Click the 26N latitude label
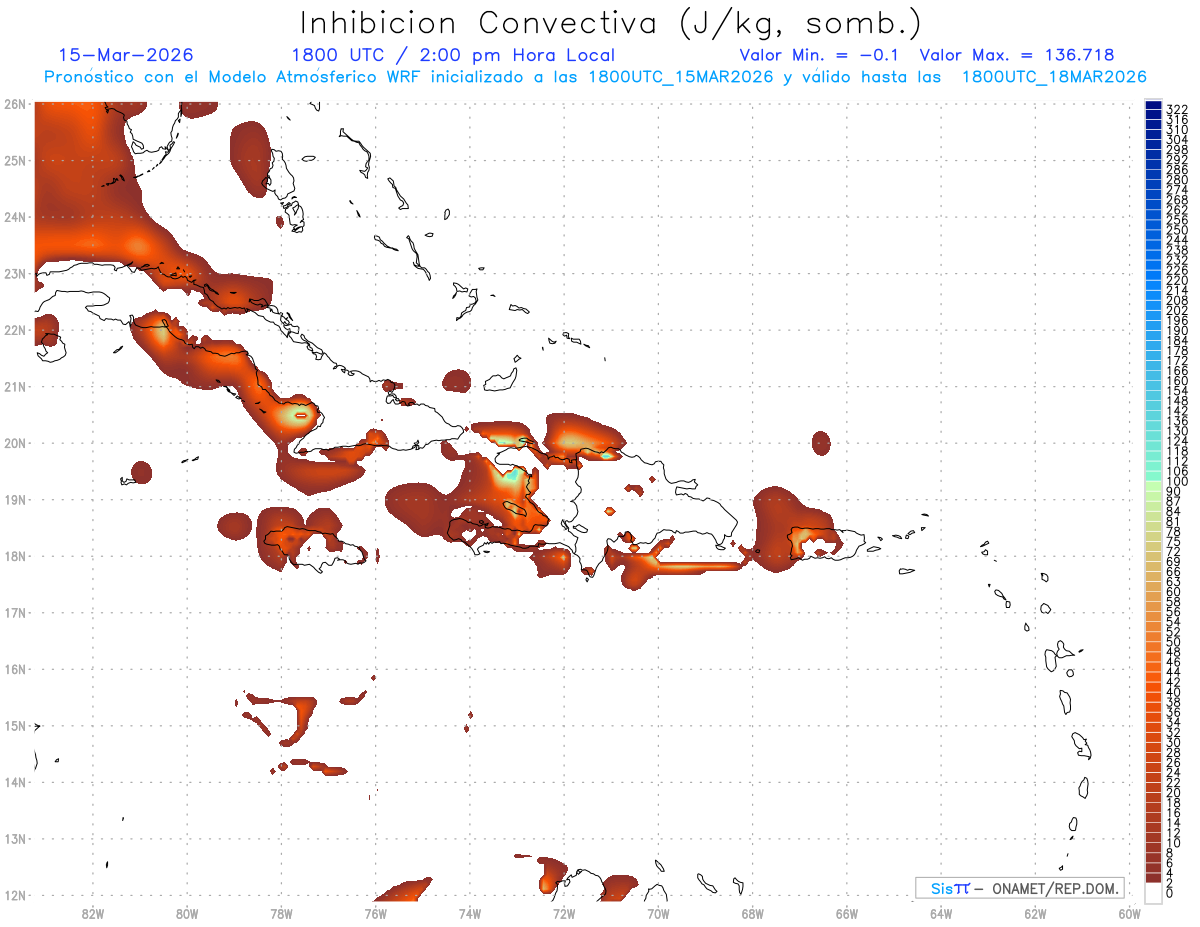 click(x=14, y=104)
